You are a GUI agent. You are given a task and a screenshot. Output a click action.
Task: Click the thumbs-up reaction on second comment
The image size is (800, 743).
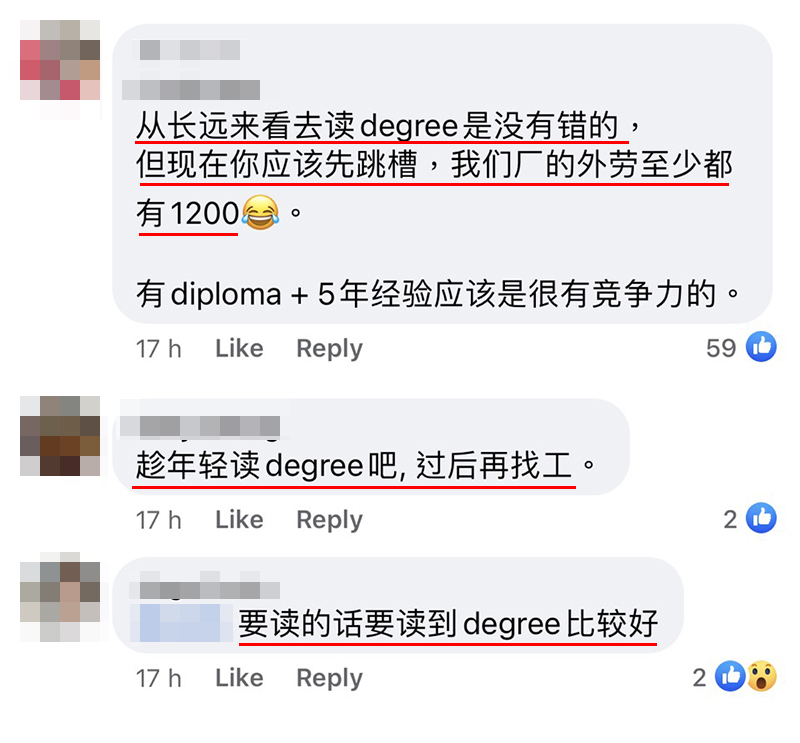(x=761, y=518)
